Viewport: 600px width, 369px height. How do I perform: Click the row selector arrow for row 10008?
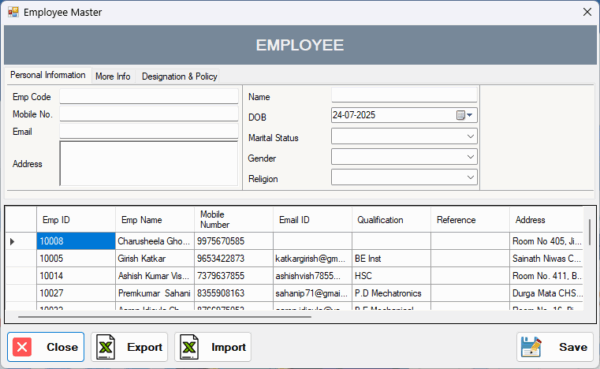[12, 242]
